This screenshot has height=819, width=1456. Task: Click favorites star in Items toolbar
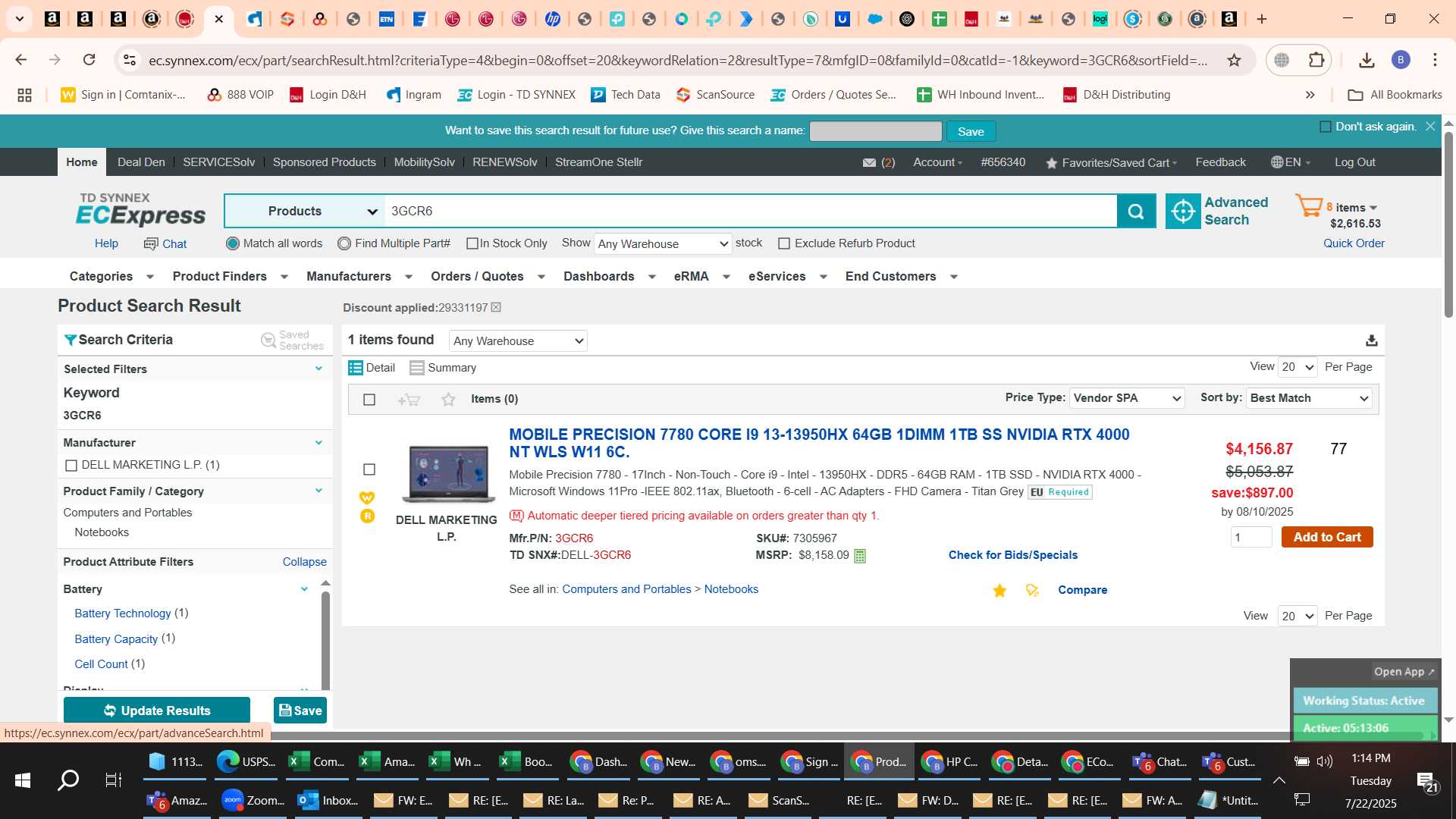click(448, 399)
